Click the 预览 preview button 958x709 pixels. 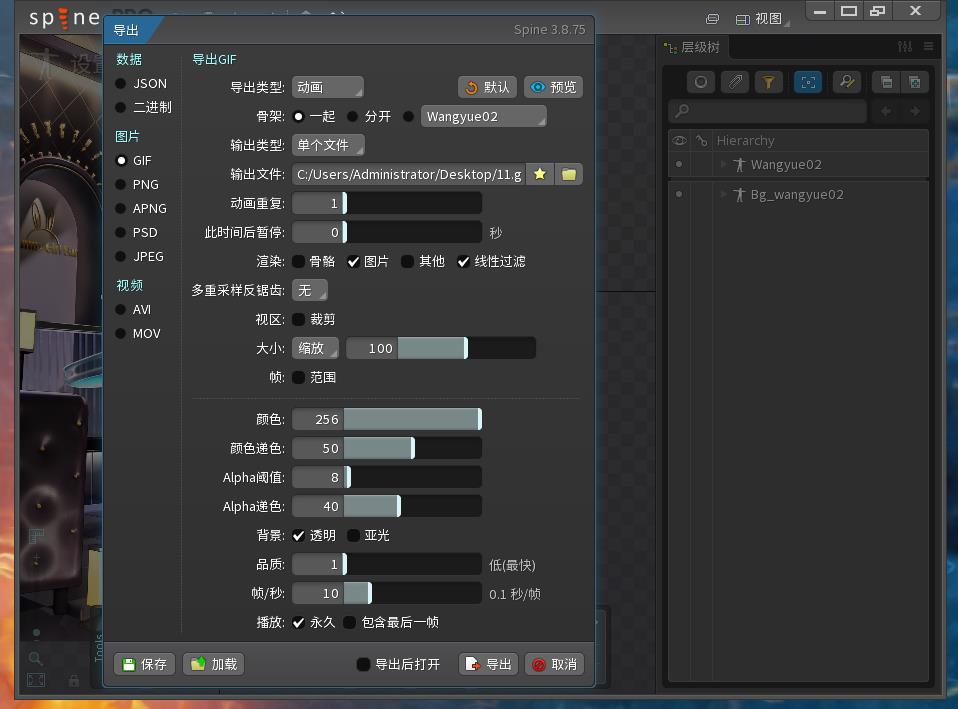coord(554,87)
